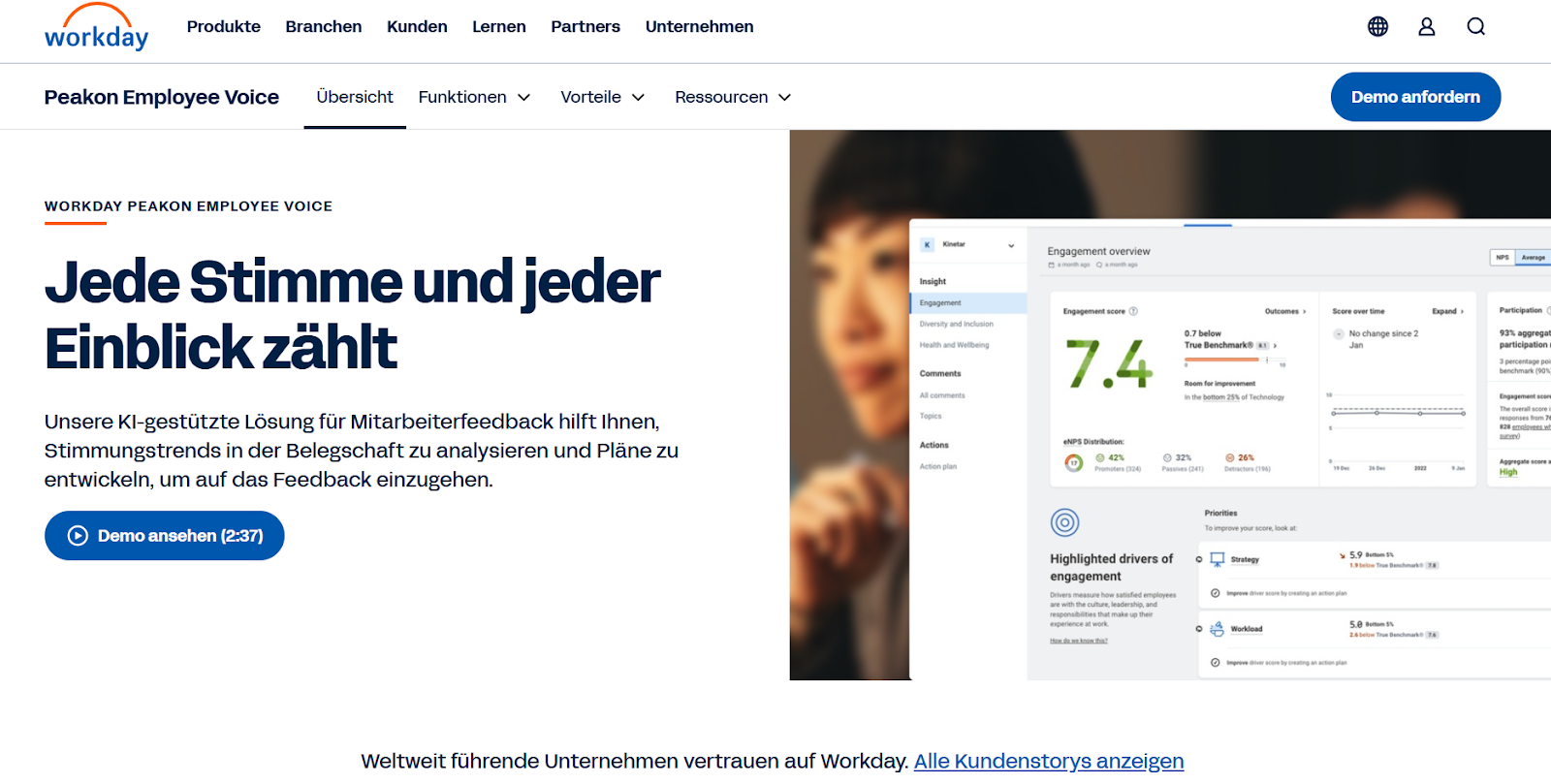The image size is (1551, 784).
Task: Expand the Ressourcen dropdown
Action: [734, 97]
